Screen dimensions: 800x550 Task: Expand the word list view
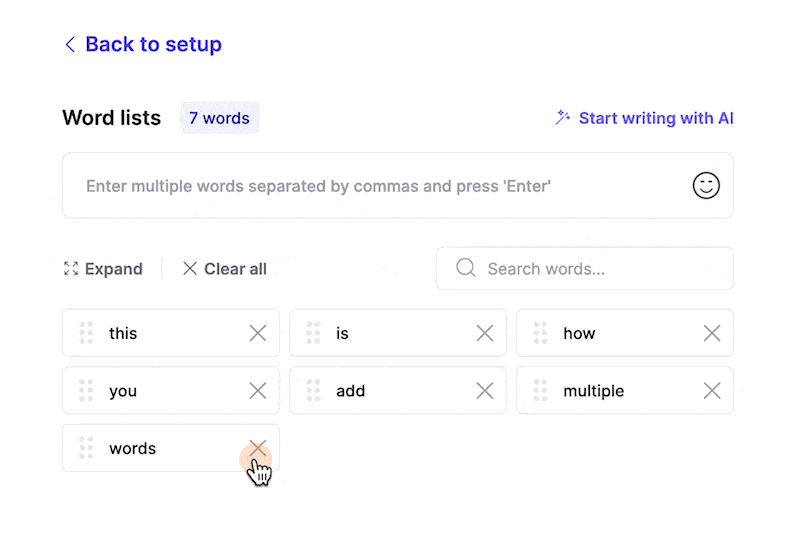(x=103, y=269)
